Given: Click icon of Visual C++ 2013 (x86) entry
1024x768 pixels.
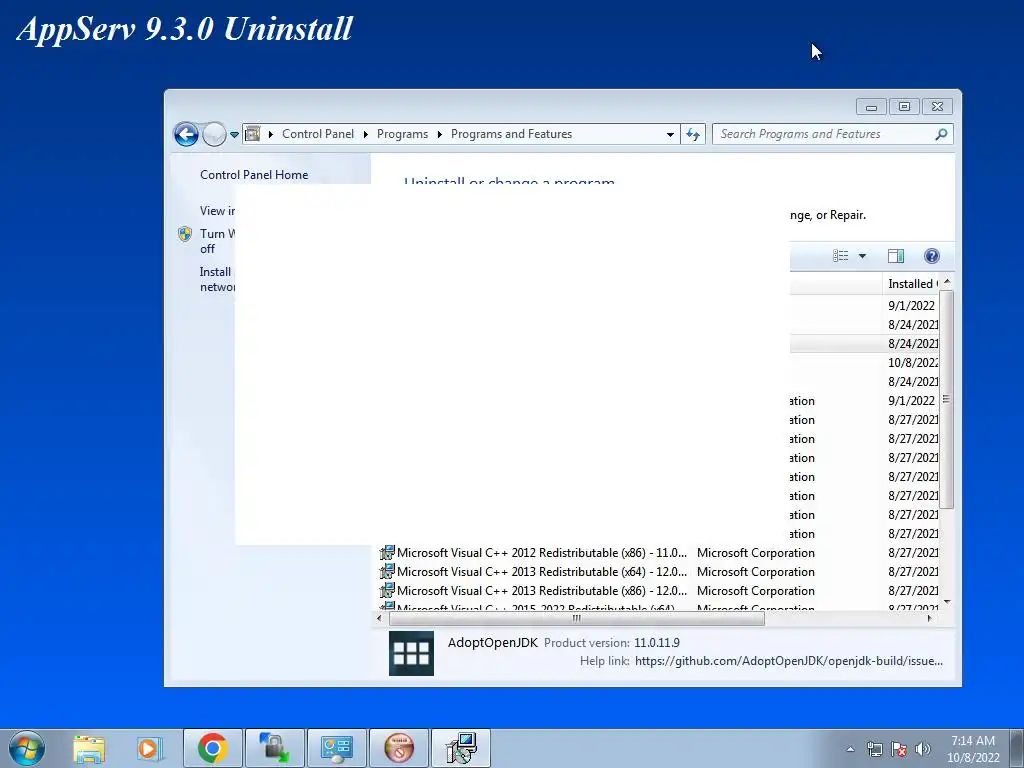Looking at the screenshot, I should click(x=387, y=590).
